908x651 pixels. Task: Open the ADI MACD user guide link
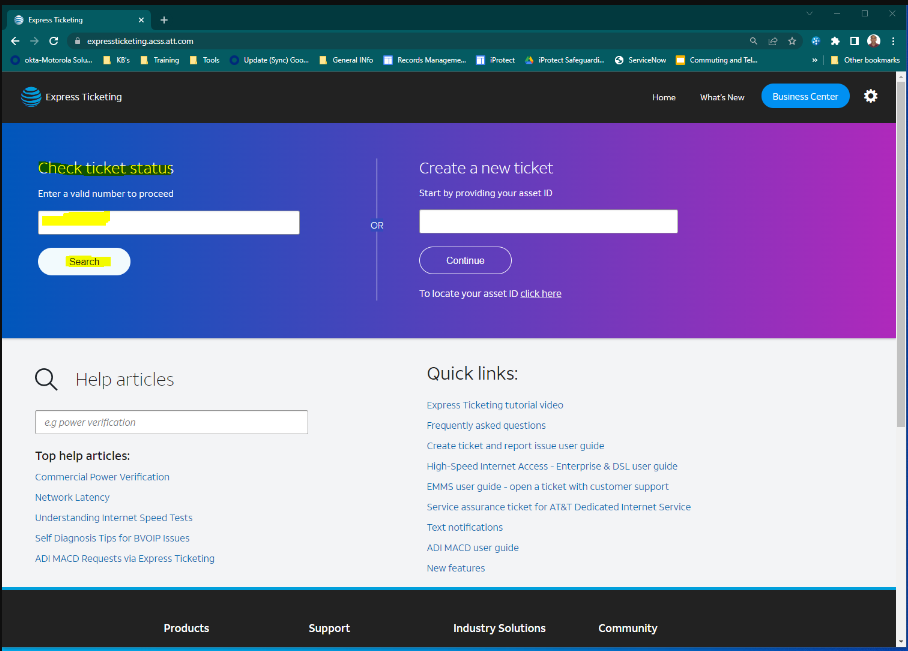point(473,548)
